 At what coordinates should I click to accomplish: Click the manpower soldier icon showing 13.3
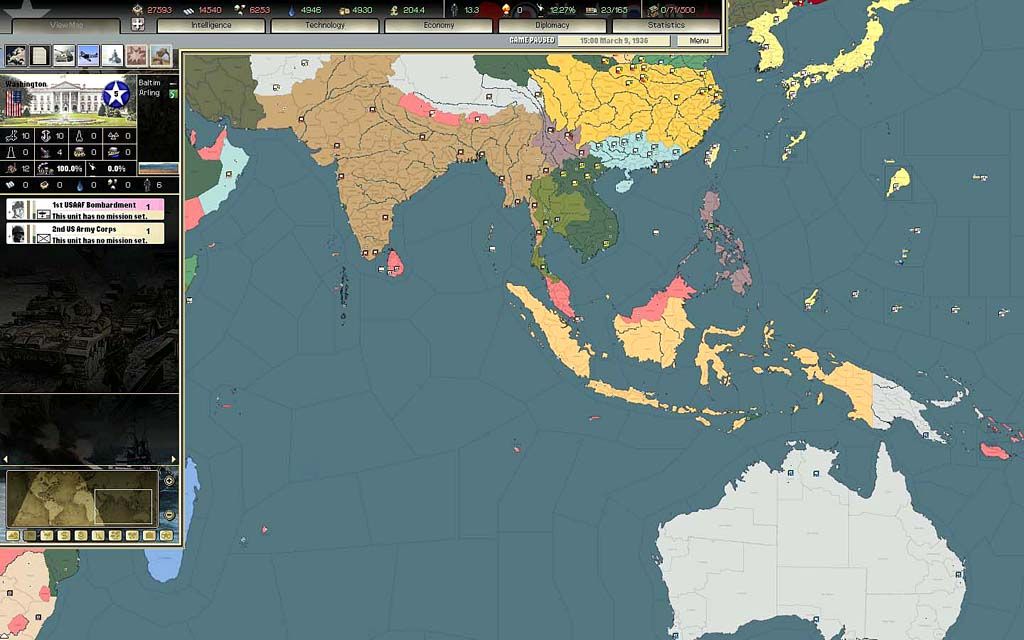tap(454, 10)
